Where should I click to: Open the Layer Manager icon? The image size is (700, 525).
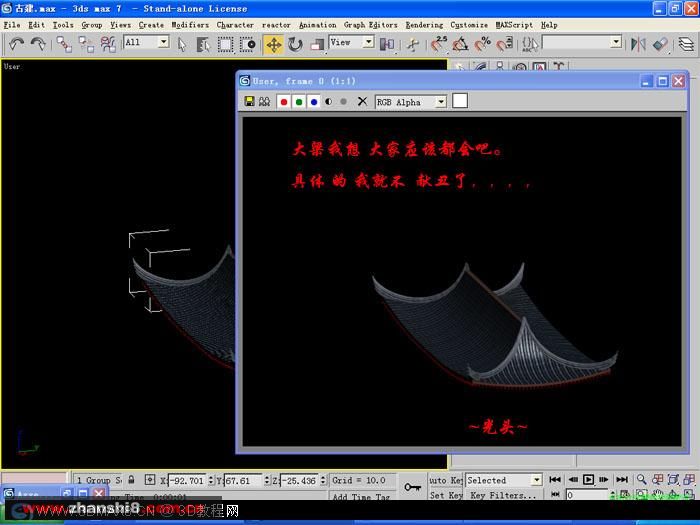pyautogui.click(x=686, y=44)
